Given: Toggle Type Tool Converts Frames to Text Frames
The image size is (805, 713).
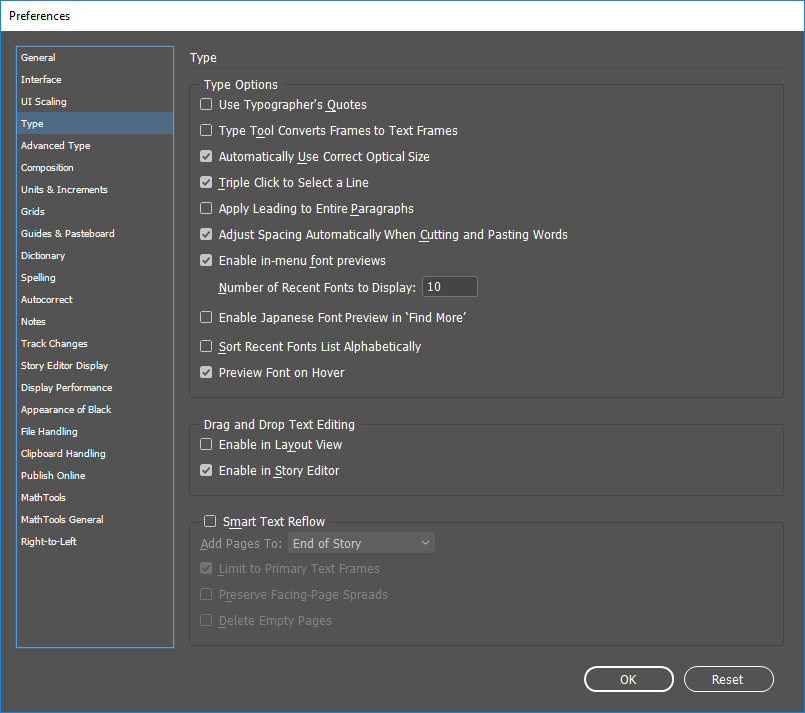Looking at the screenshot, I should coord(206,131).
